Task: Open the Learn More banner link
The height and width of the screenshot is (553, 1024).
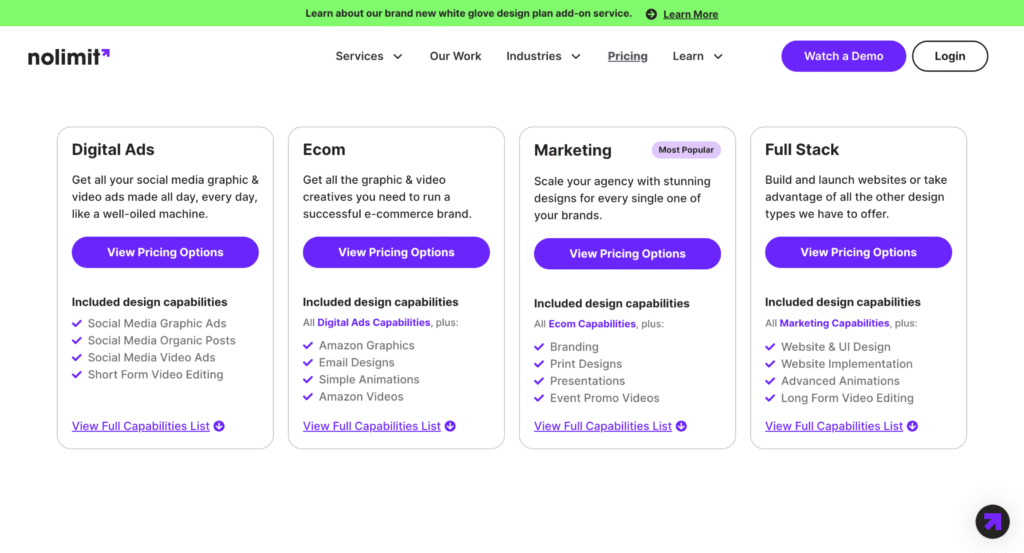Action: point(690,14)
